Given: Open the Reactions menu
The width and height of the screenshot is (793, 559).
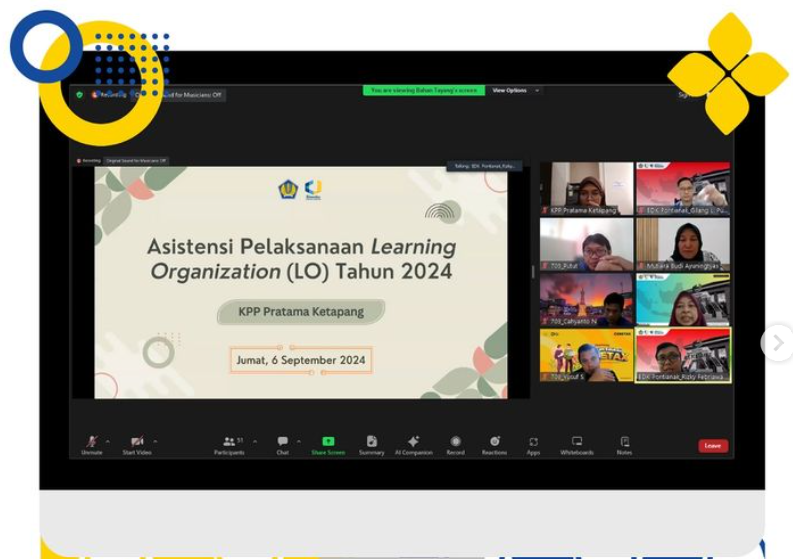Looking at the screenshot, I should point(495,445).
